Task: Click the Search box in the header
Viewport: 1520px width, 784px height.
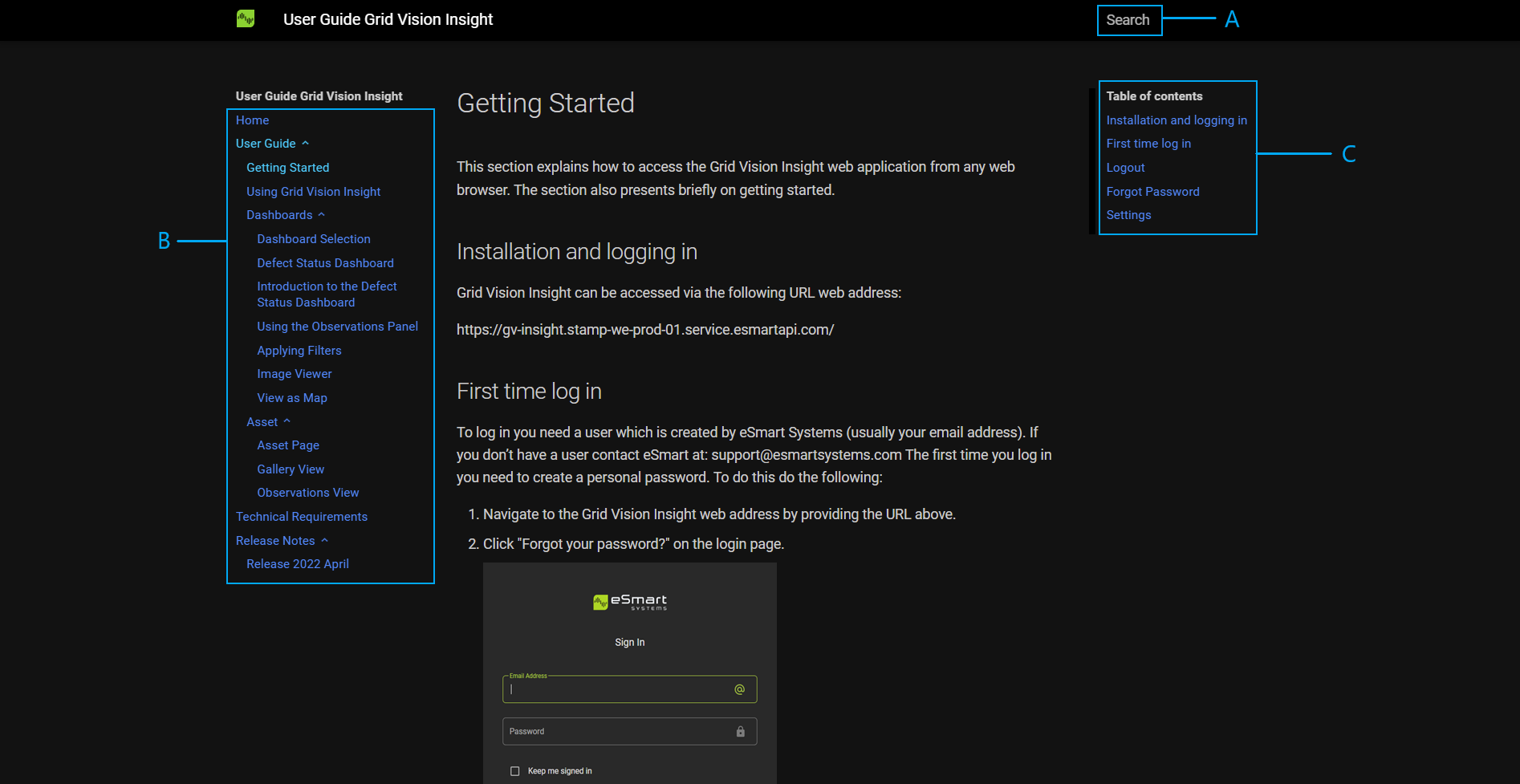Action: pyautogui.click(x=1128, y=20)
